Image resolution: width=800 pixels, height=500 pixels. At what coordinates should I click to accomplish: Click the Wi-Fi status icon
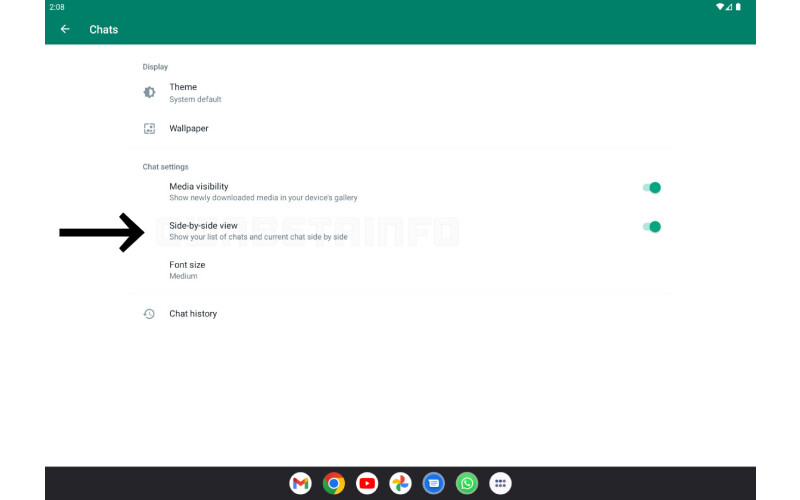click(x=720, y=7)
